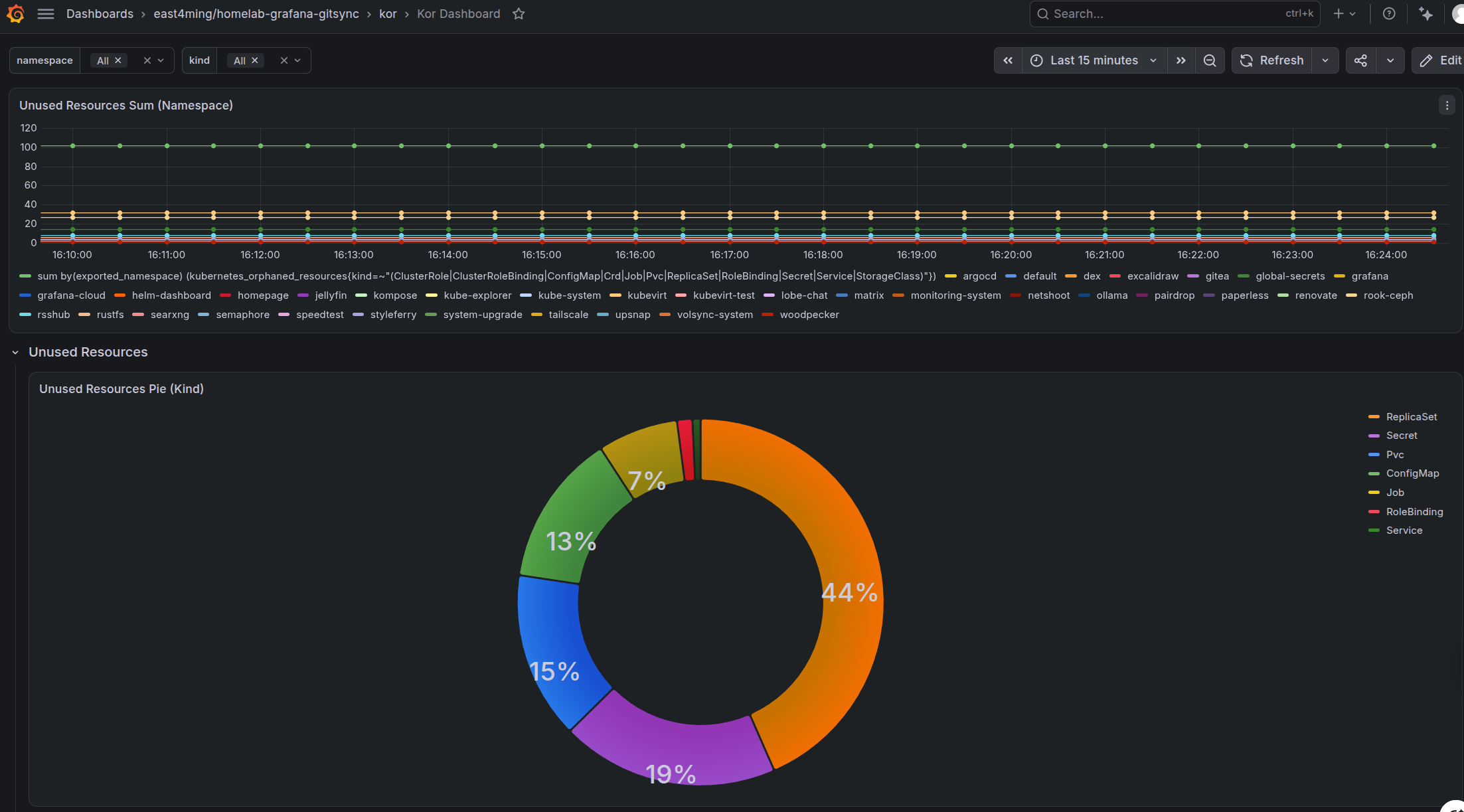
Task: Toggle rook-ceph series in legend
Action: pyautogui.click(x=1388, y=295)
